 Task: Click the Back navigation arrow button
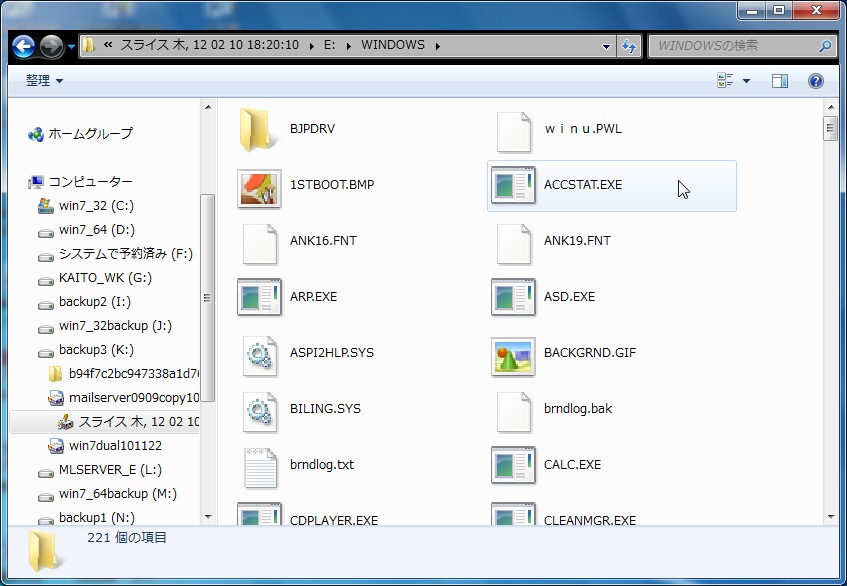[24, 46]
